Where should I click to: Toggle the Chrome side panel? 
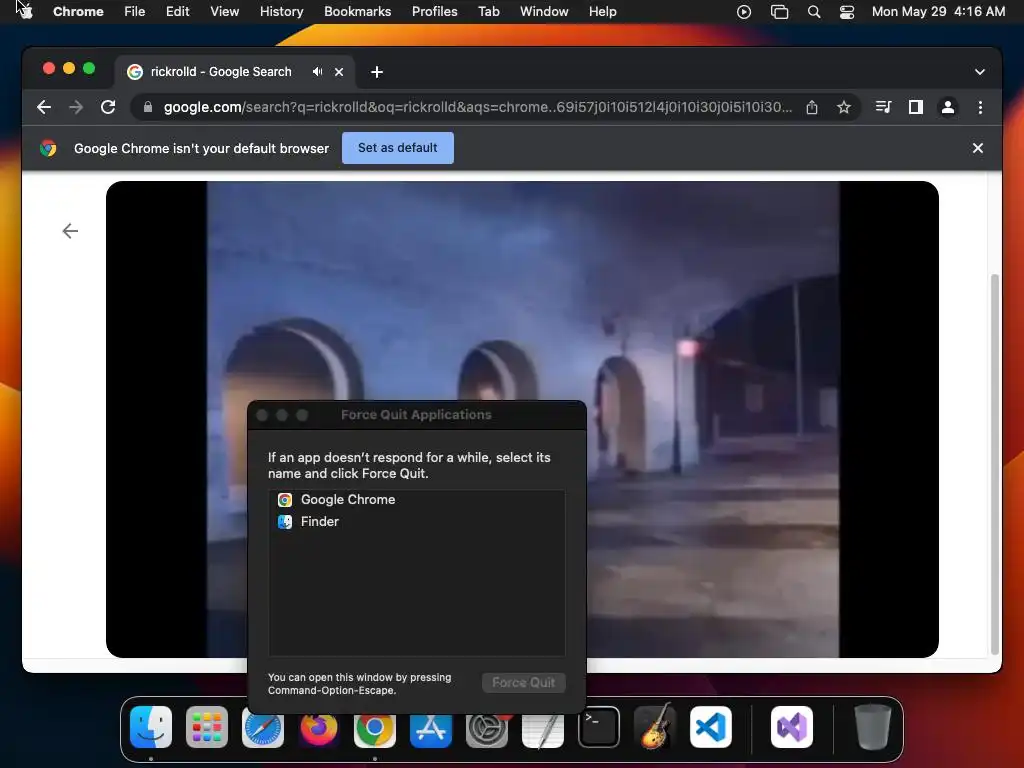[916, 107]
